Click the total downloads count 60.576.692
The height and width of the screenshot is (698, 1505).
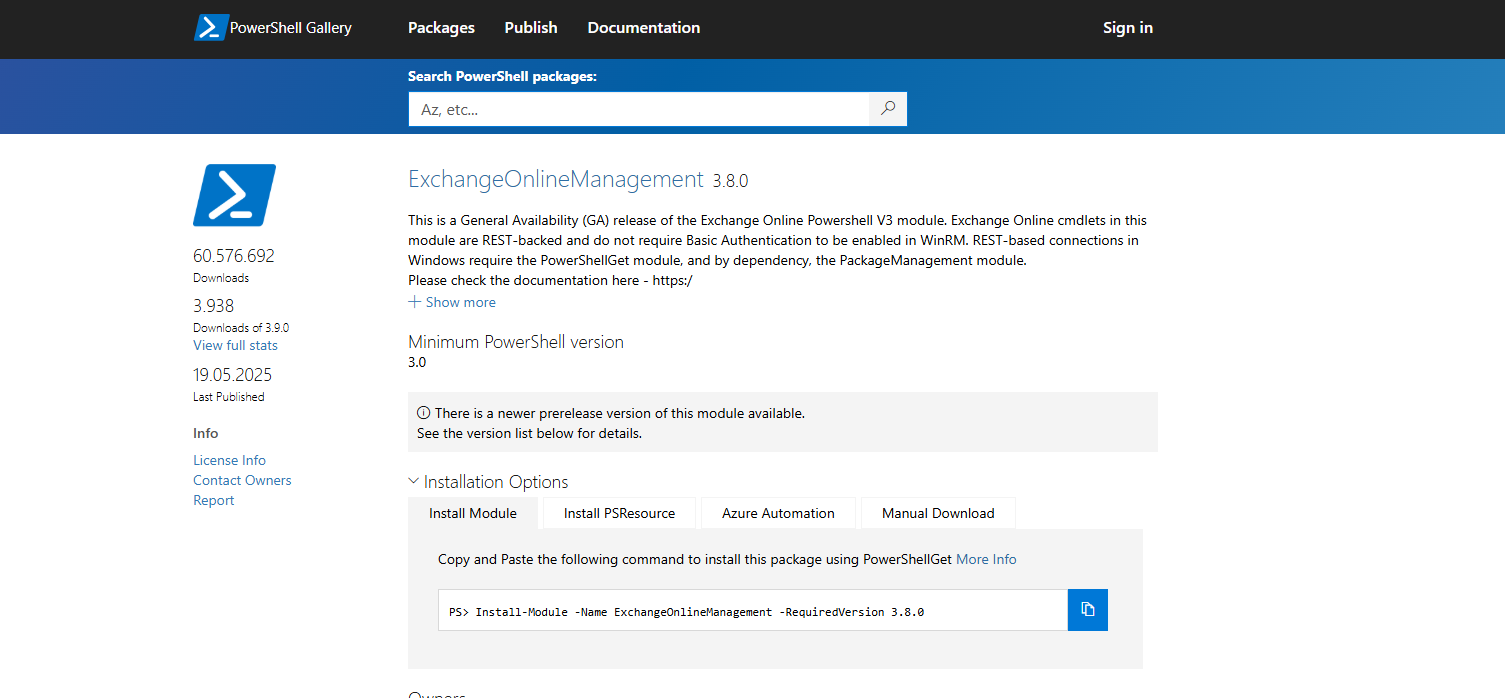coord(233,256)
